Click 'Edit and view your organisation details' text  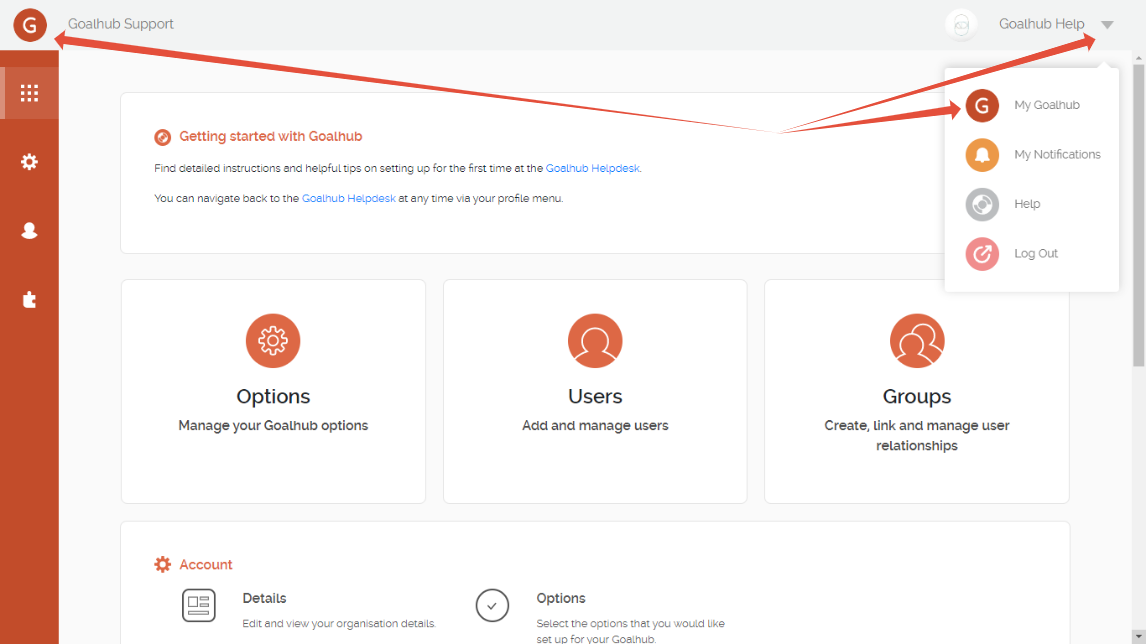[x=339, y=624]
